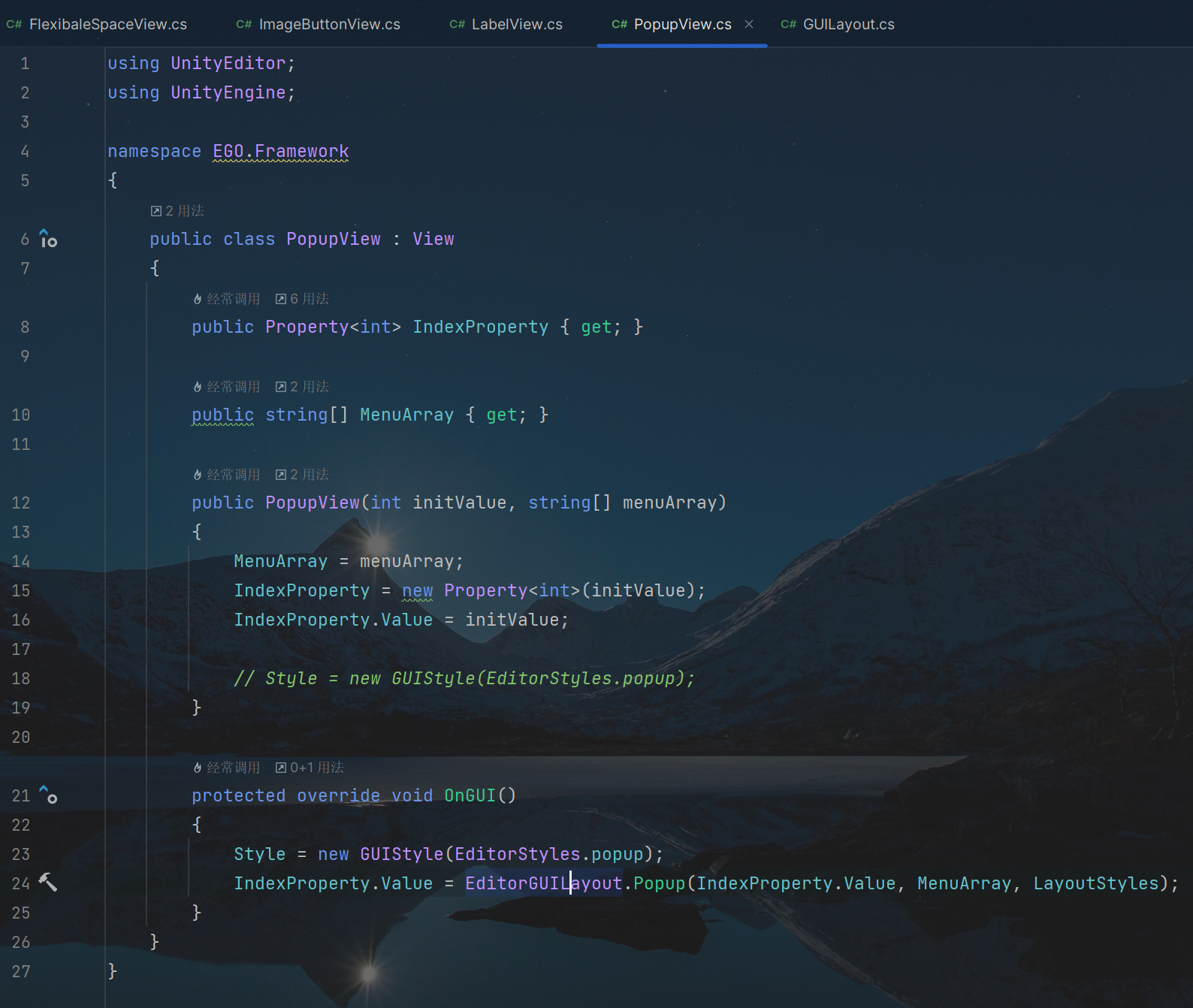Click the underlined 'new' keyword on line 15
Image resolution: width=1193 pixels, height=1008 pixels.
pyautogui.click(x=417, y=590)
